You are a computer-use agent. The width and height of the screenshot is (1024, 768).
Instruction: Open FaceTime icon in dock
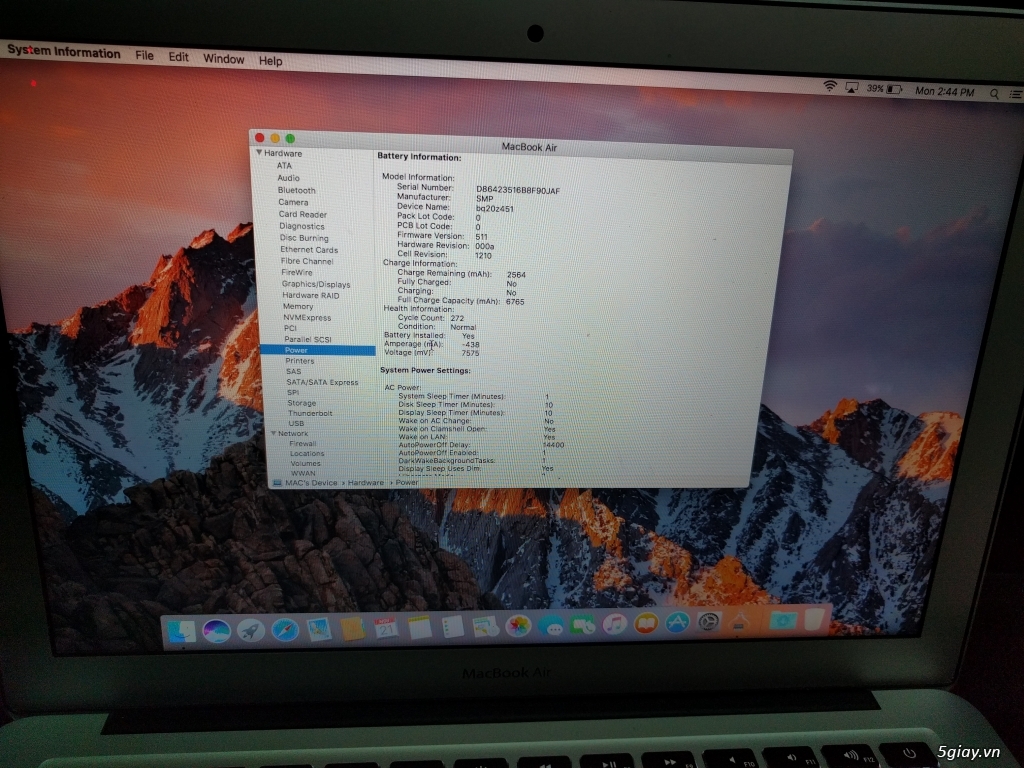(x=583, y=624)
